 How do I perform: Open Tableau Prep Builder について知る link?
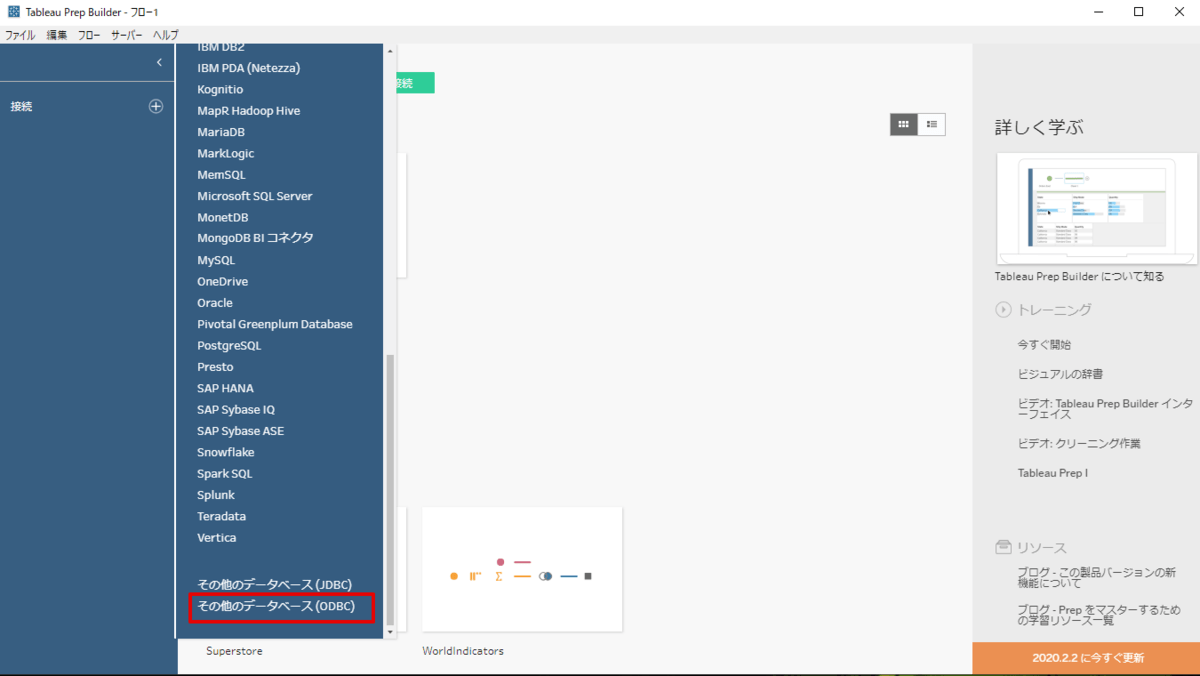pyautogui.click(x=1079, y=277)
